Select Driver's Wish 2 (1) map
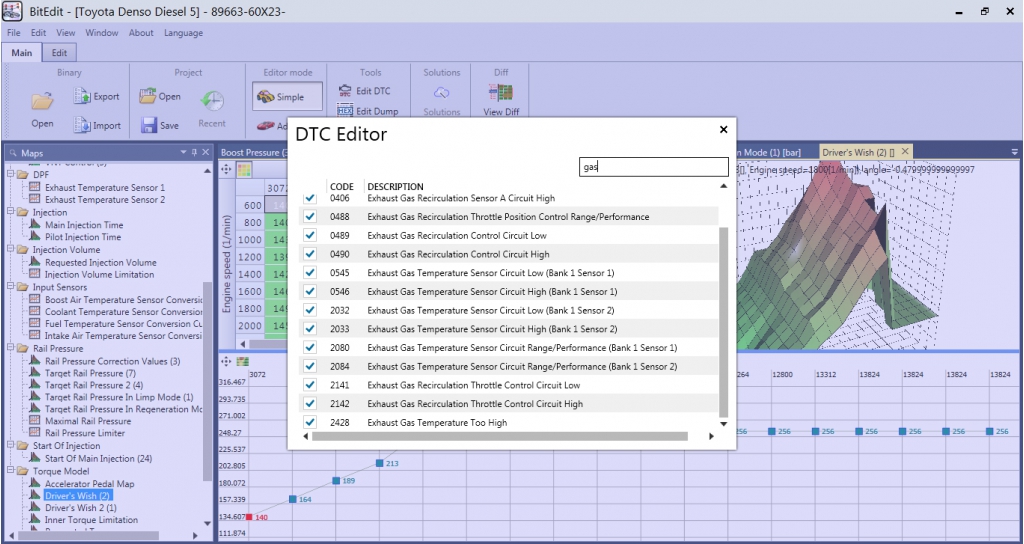 tap(80, 507)
